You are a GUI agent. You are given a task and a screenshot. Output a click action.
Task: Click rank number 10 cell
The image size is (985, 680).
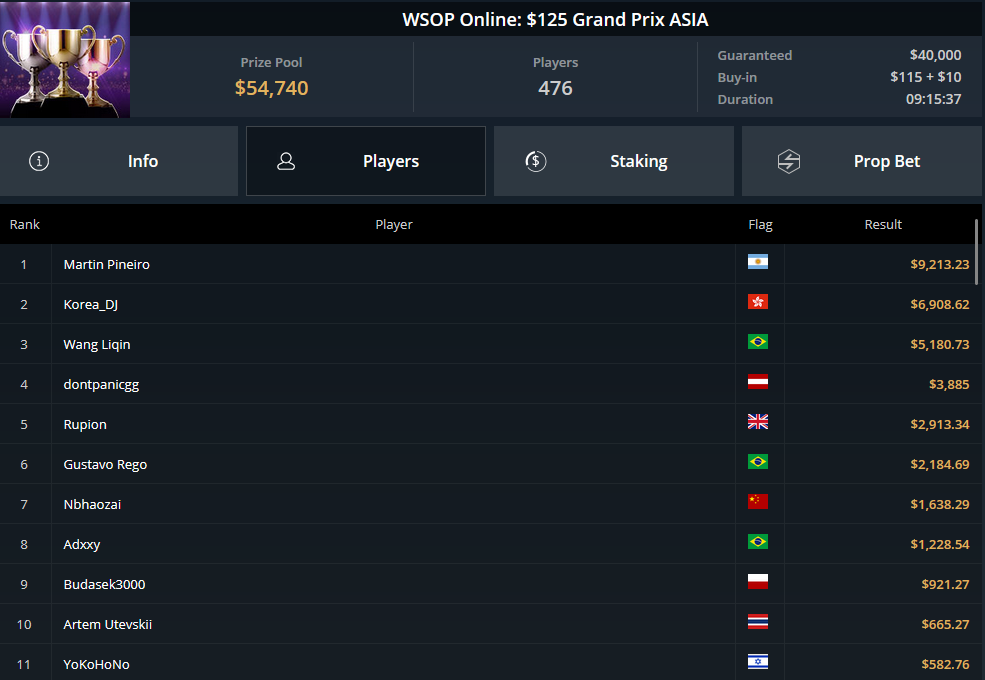click(x=24, y=624)
